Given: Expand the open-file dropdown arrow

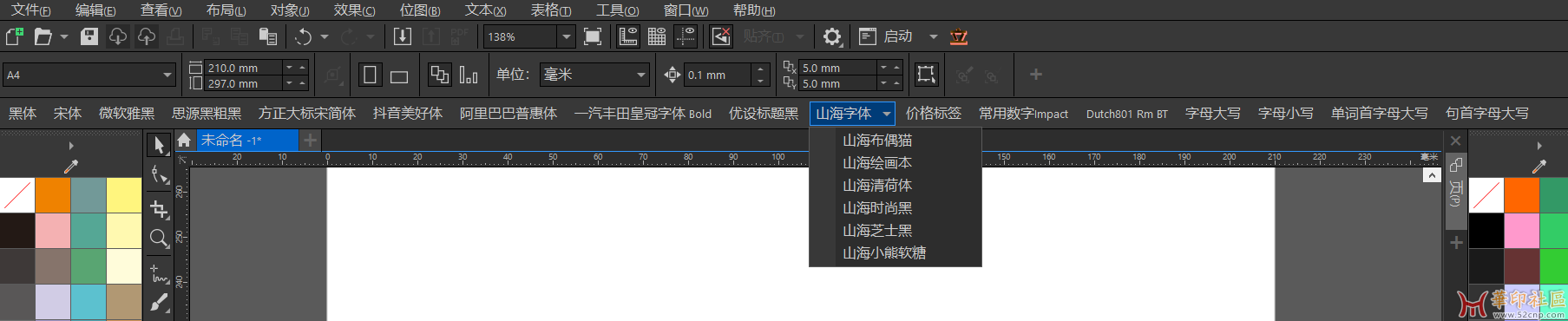Looking at the screenshot, I should [64, 36].
